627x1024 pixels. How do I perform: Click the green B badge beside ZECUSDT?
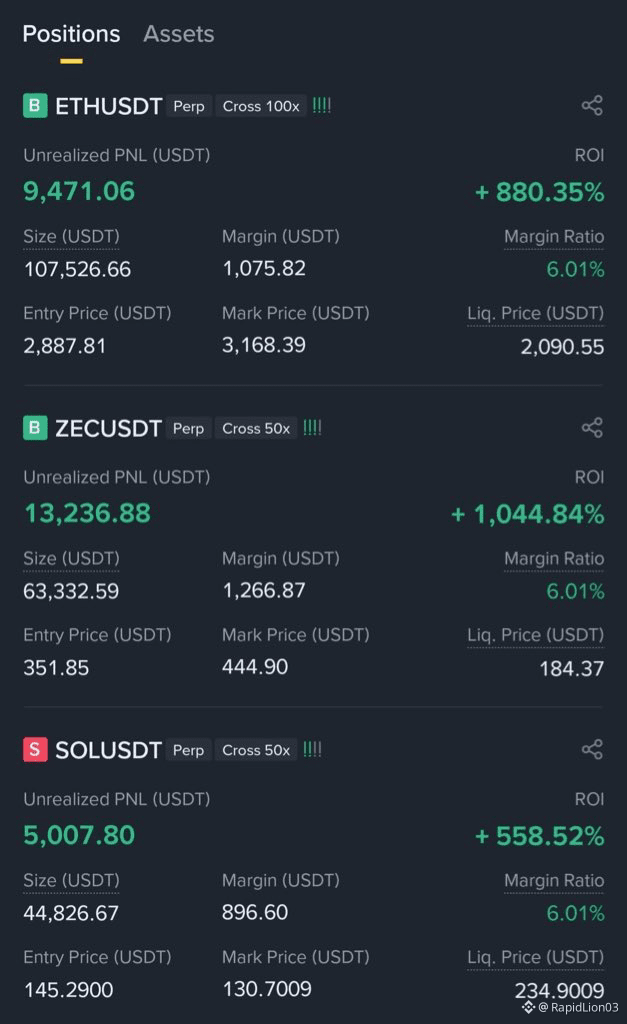pos(35,428)
